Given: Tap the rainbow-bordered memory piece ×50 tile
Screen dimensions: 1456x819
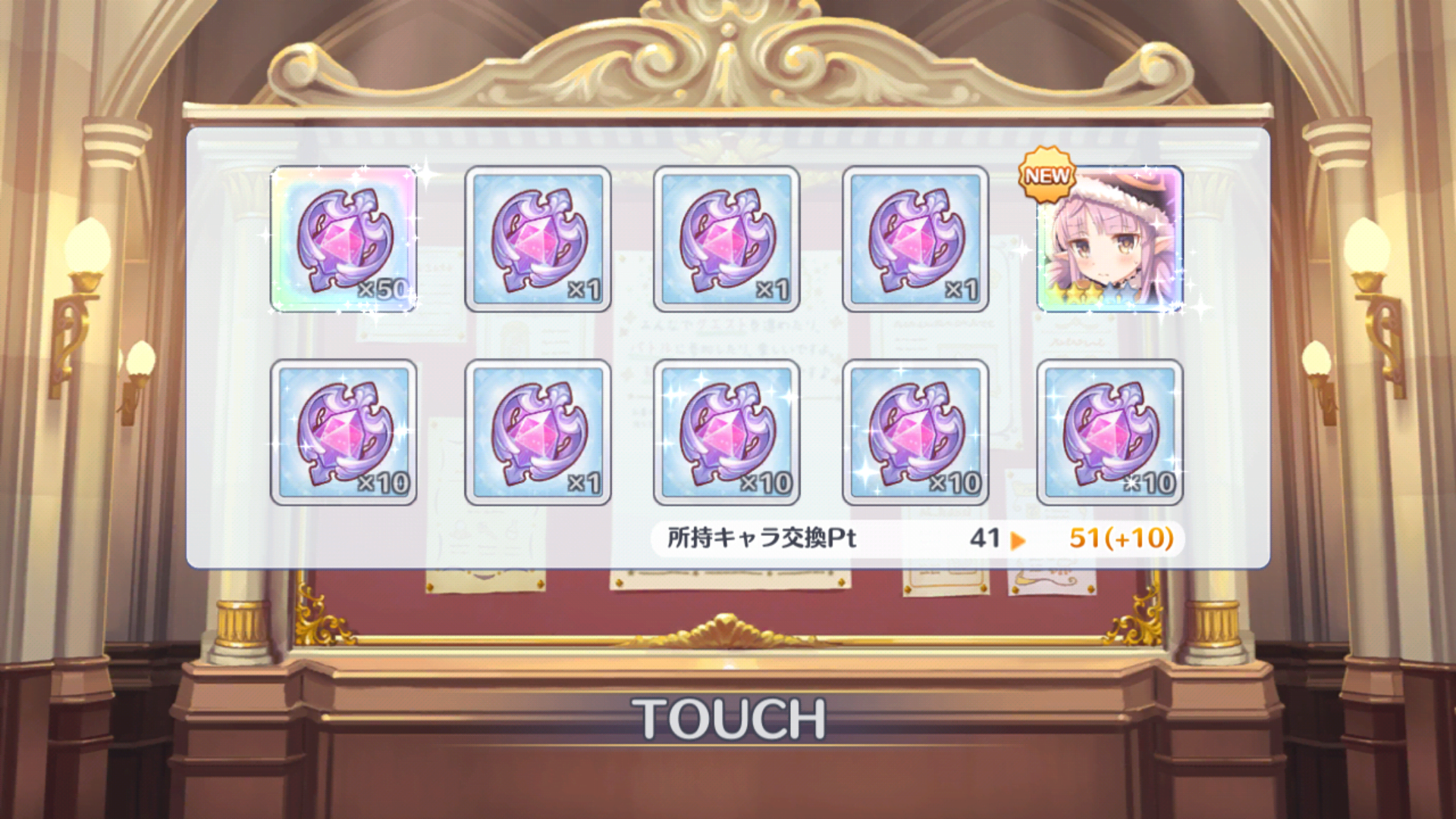Looking at the screenshot, I should point(344,239).
